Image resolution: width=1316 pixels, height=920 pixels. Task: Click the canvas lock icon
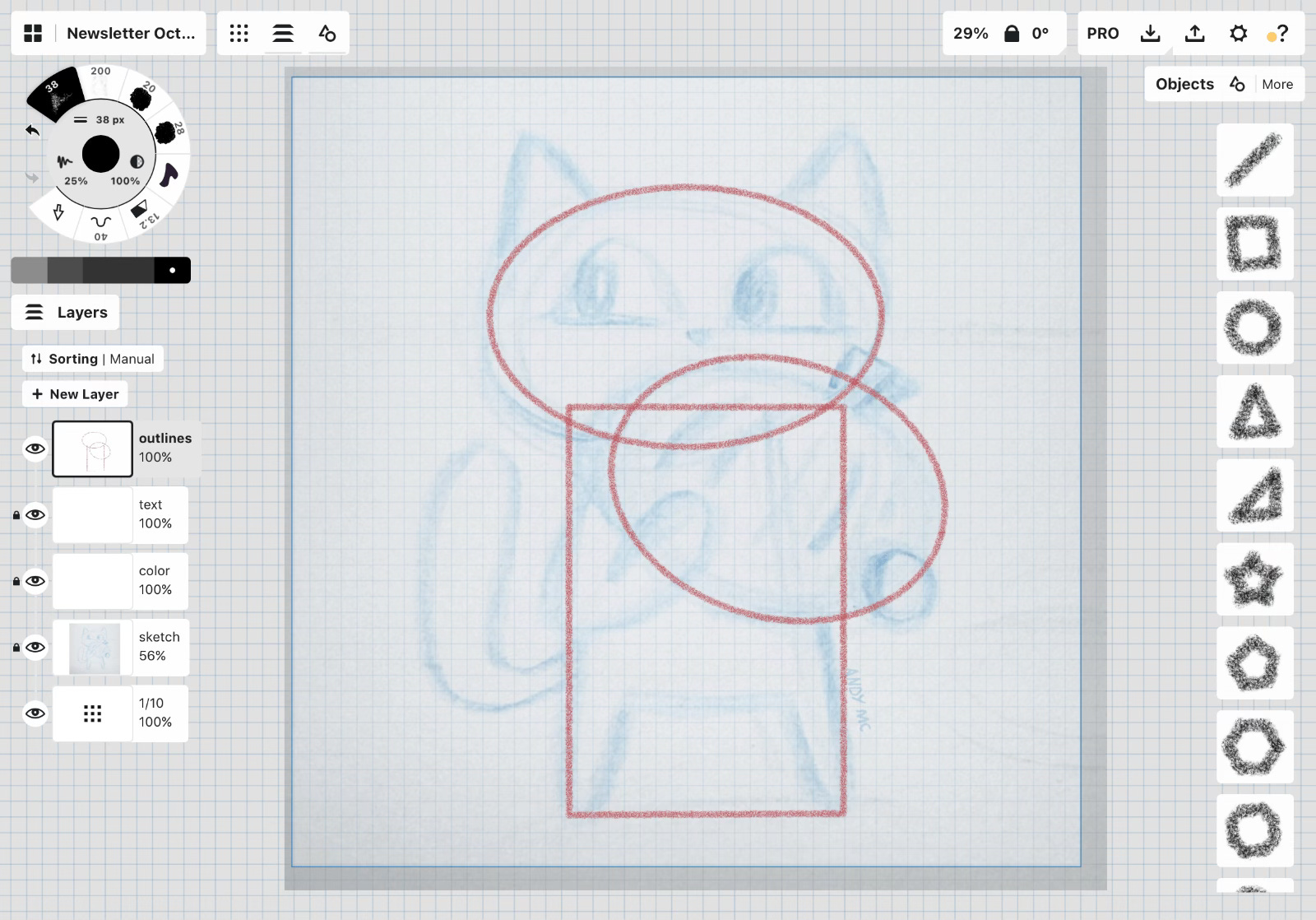[x=1012, y=33]
